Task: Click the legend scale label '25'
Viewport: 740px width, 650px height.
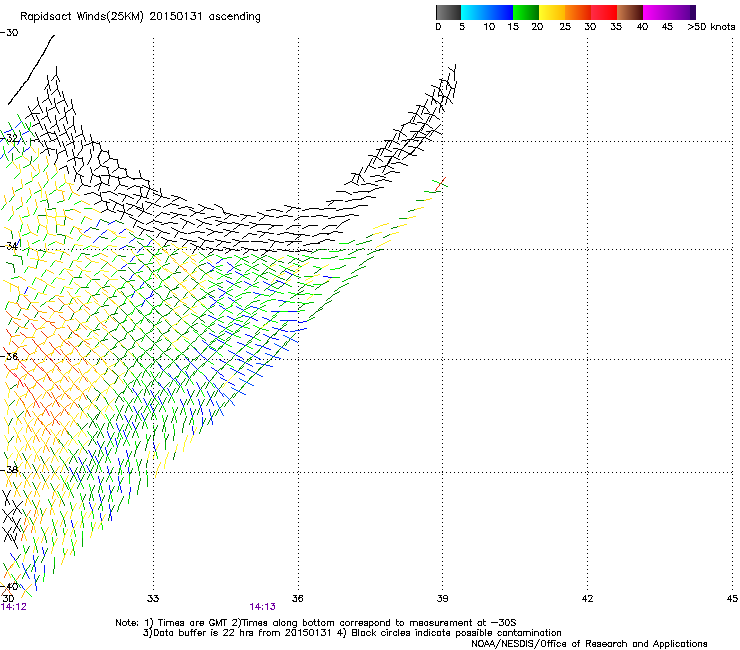Action: point(565,27)
